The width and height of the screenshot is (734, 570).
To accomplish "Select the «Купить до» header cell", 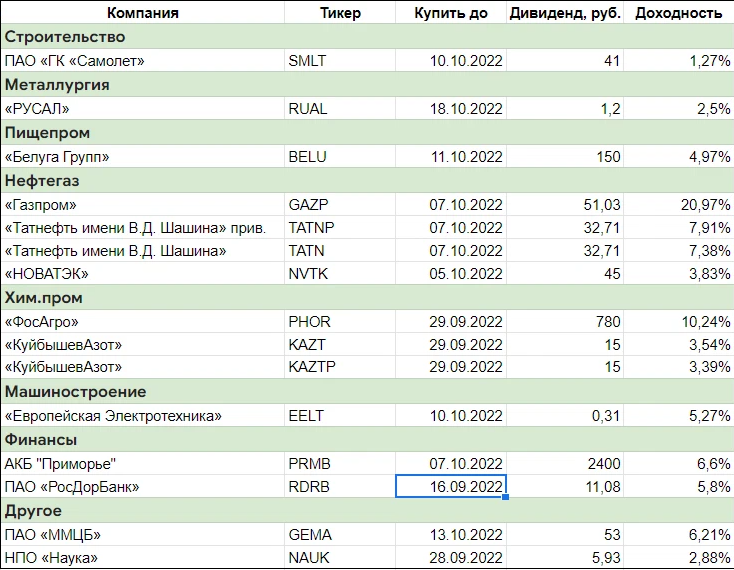I will (x=451, y=13).
